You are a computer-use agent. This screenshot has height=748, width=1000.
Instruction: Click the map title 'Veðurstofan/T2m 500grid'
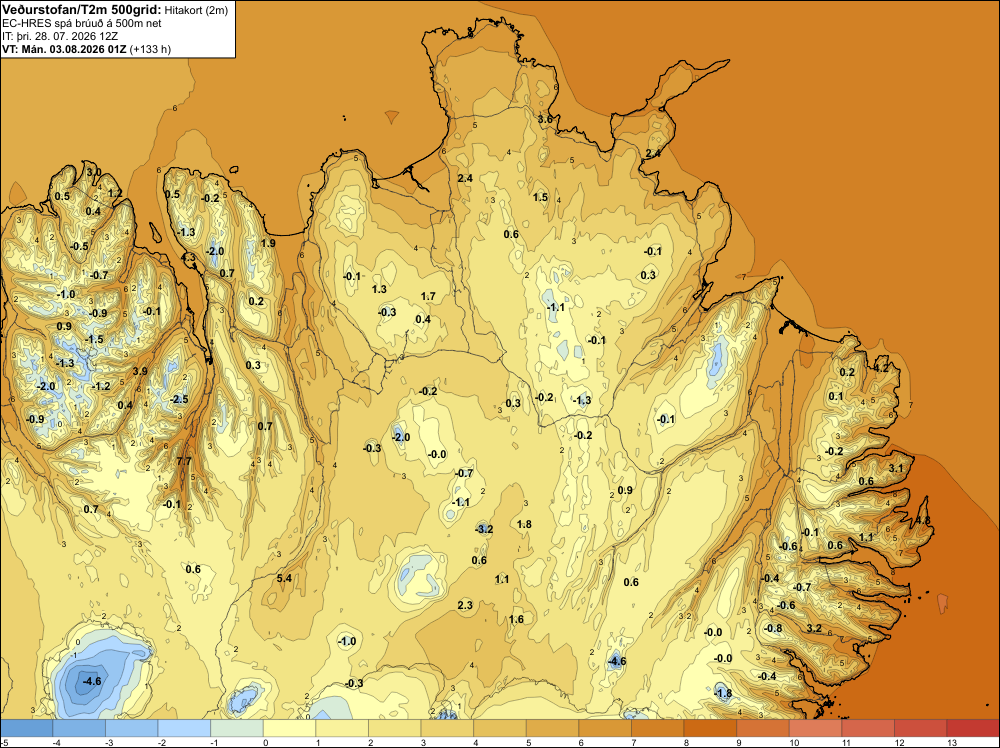(82, 10)
